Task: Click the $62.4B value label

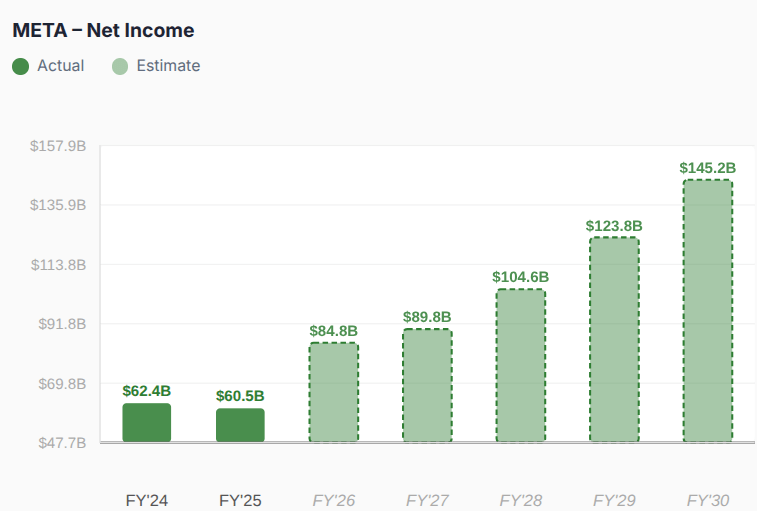Action: pos(147,391)
